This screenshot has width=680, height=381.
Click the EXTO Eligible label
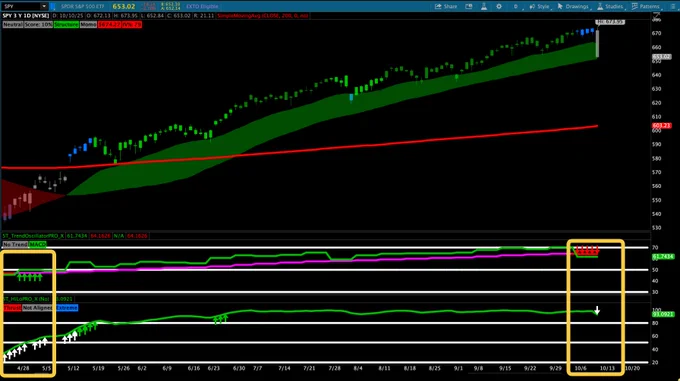202,7
